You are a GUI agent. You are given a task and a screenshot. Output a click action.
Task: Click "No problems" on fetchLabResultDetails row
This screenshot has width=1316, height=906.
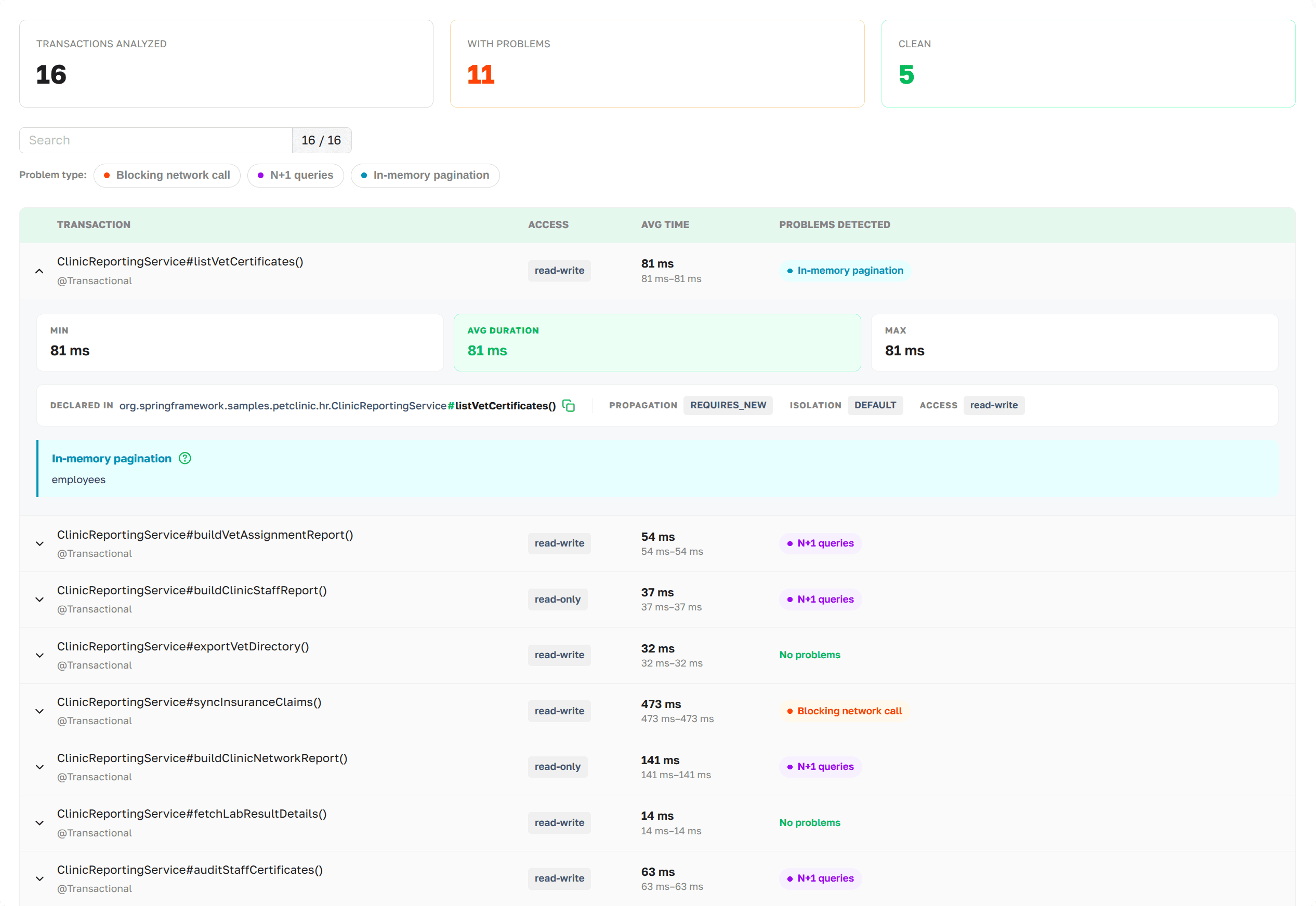click(x=809, y=822)
